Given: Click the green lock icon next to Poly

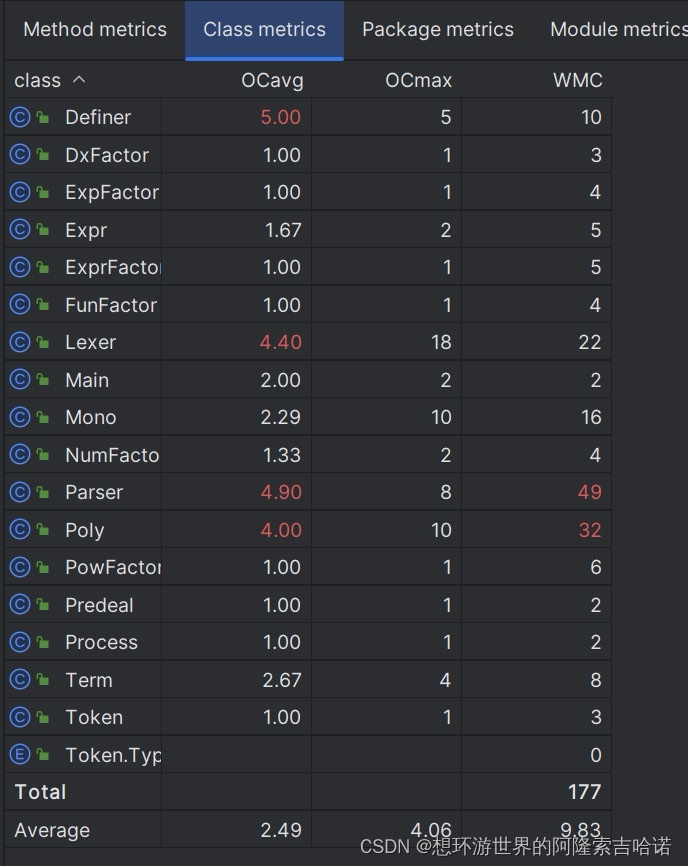Looking at the screenshot, I should coord(43,530).
